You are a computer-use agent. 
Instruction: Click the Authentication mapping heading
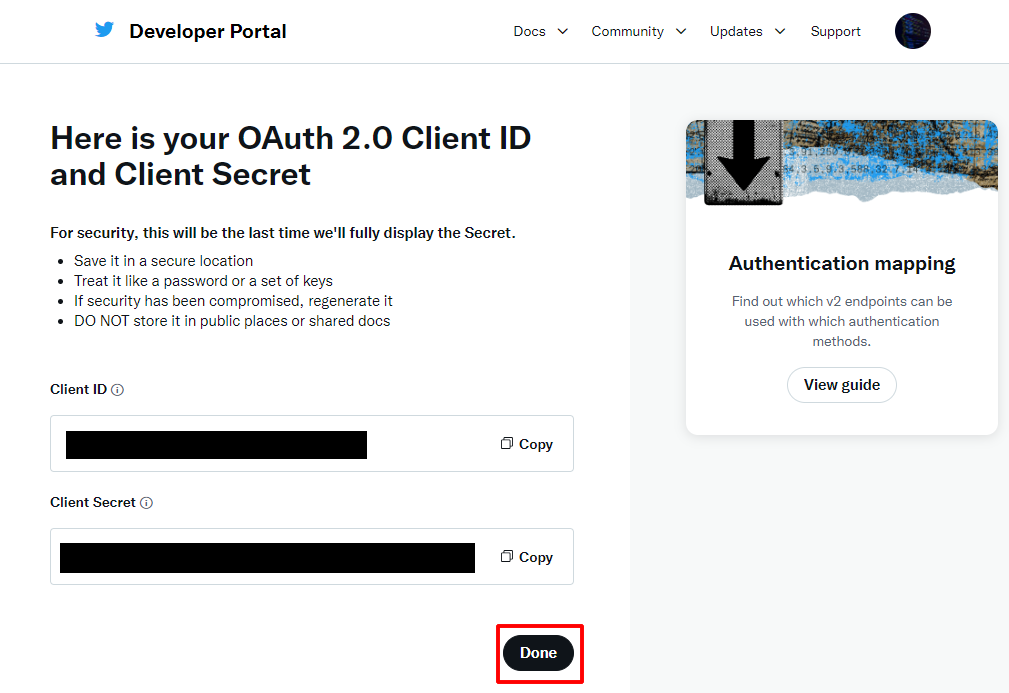point(842,264)
